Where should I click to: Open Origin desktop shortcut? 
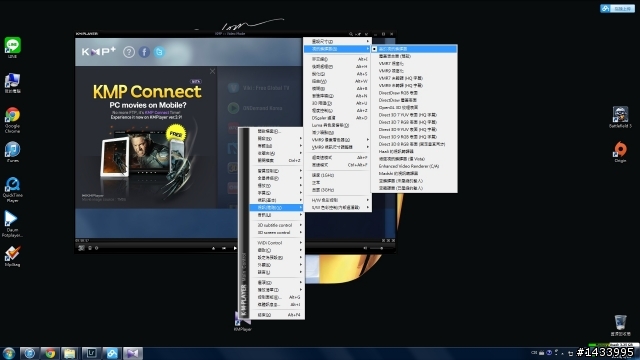620,152
